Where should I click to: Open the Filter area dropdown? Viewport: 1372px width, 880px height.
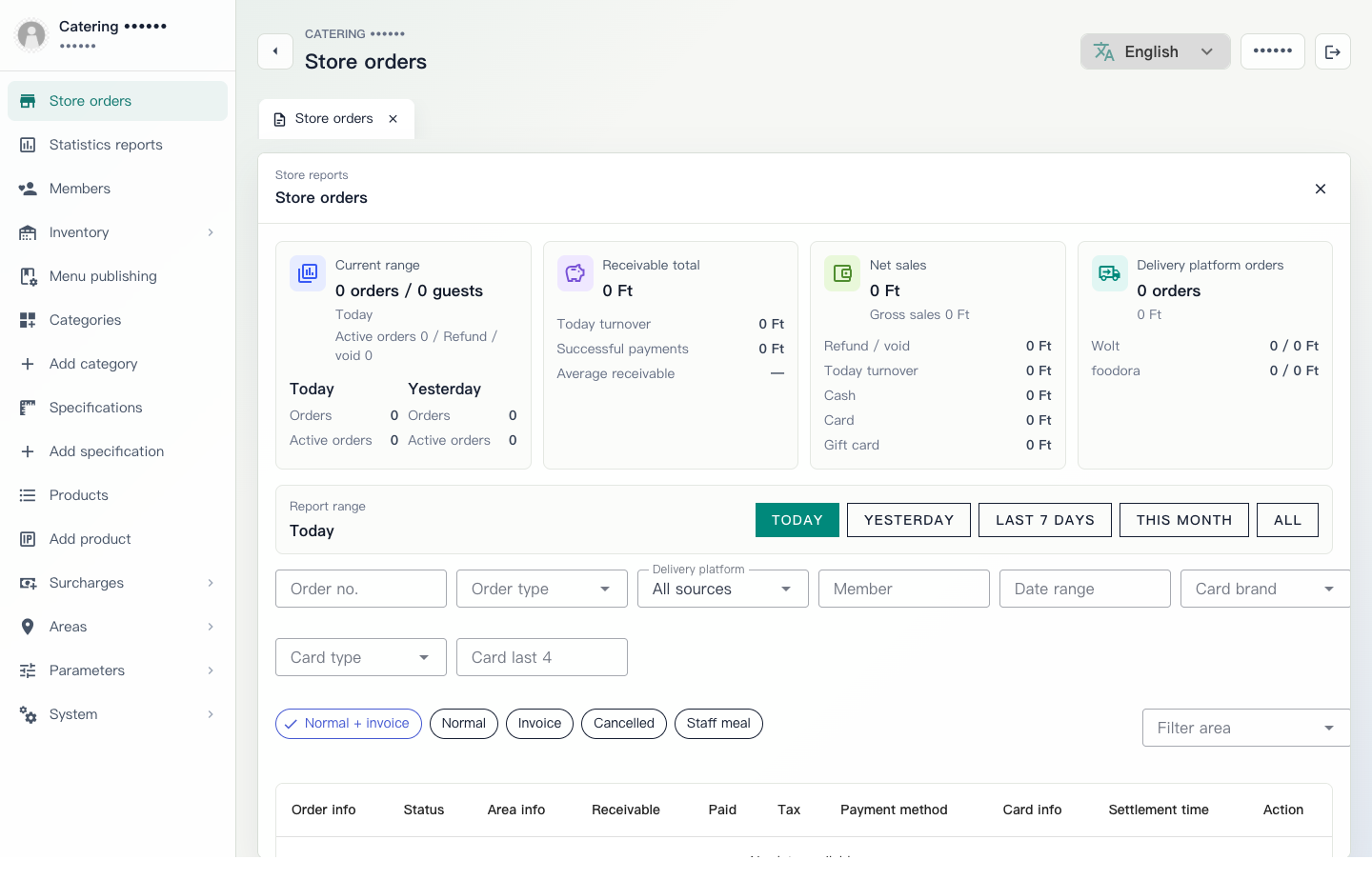pos(1246,728)
